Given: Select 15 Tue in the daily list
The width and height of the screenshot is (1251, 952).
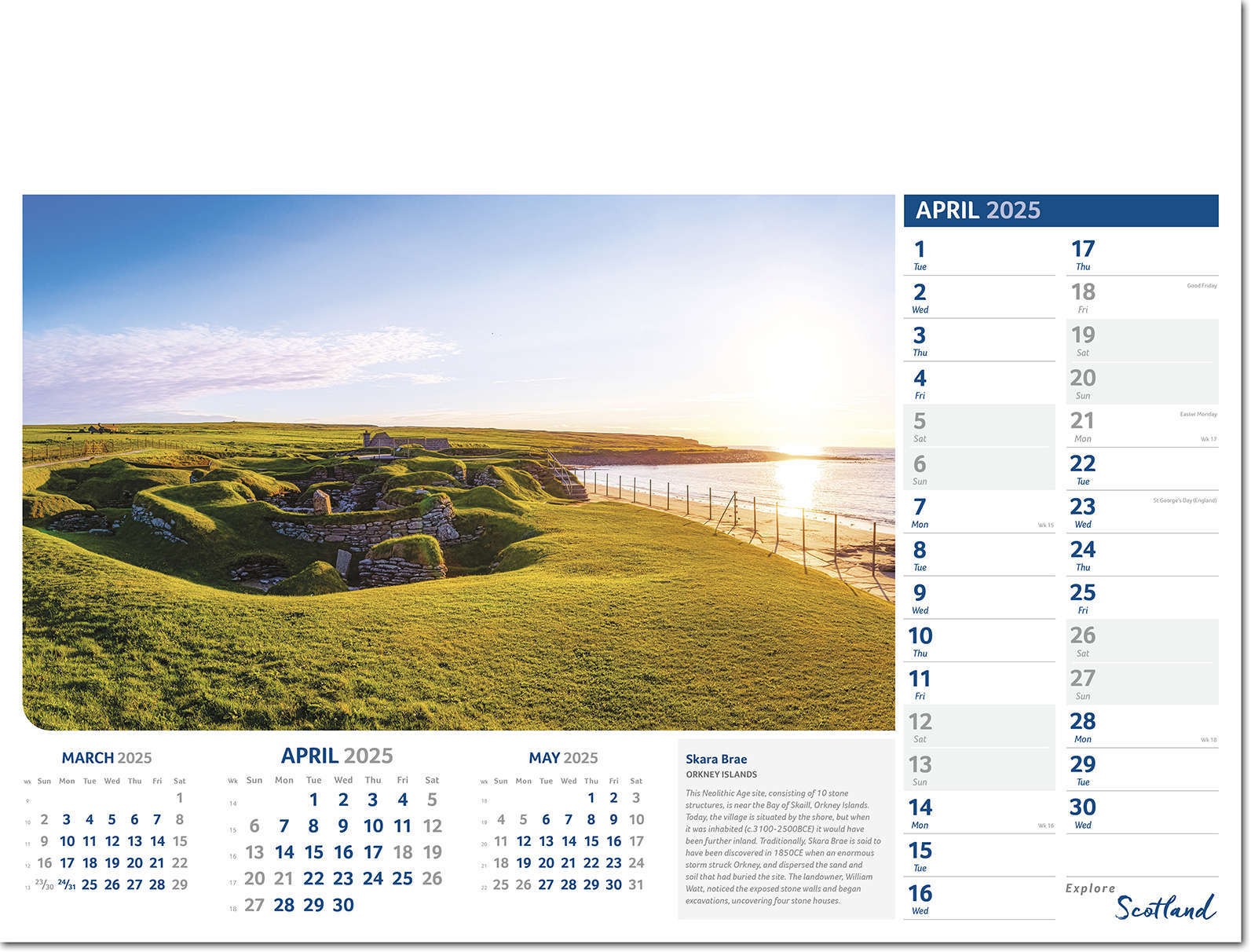Looking at the screenshot, I should coord(979,856).
